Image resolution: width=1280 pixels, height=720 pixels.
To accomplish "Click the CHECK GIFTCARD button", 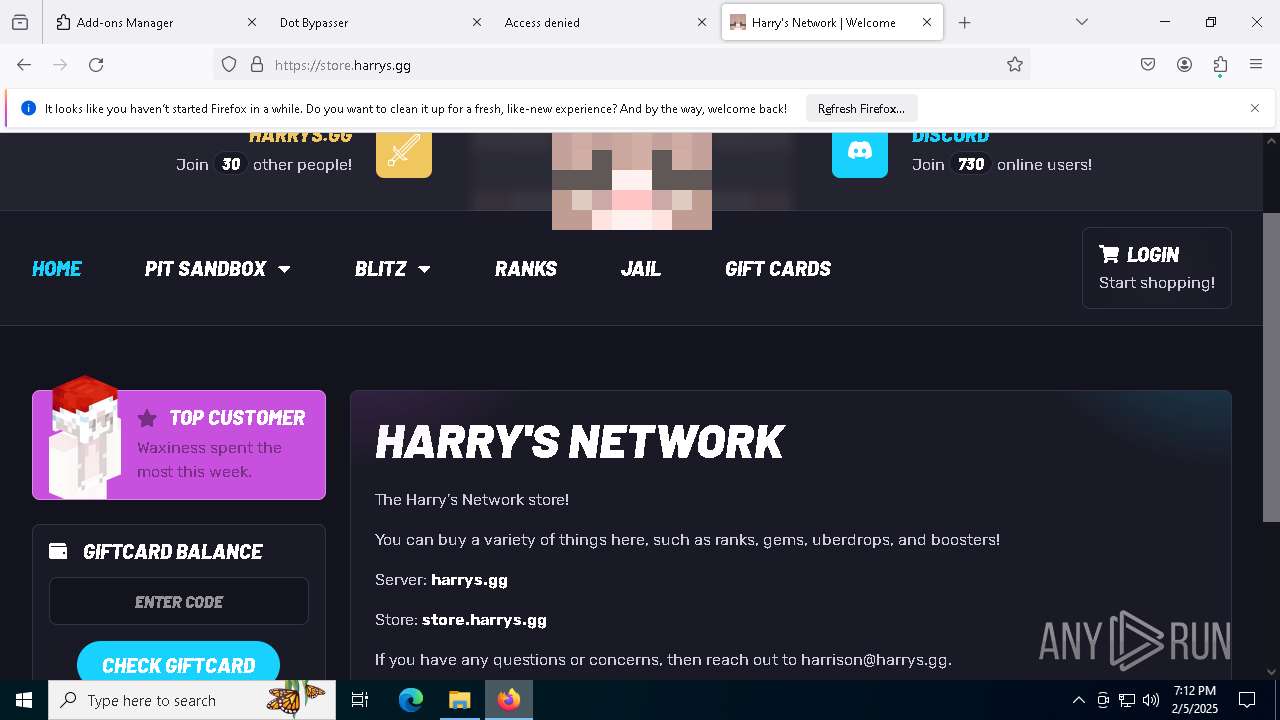I will coord(178,661).
